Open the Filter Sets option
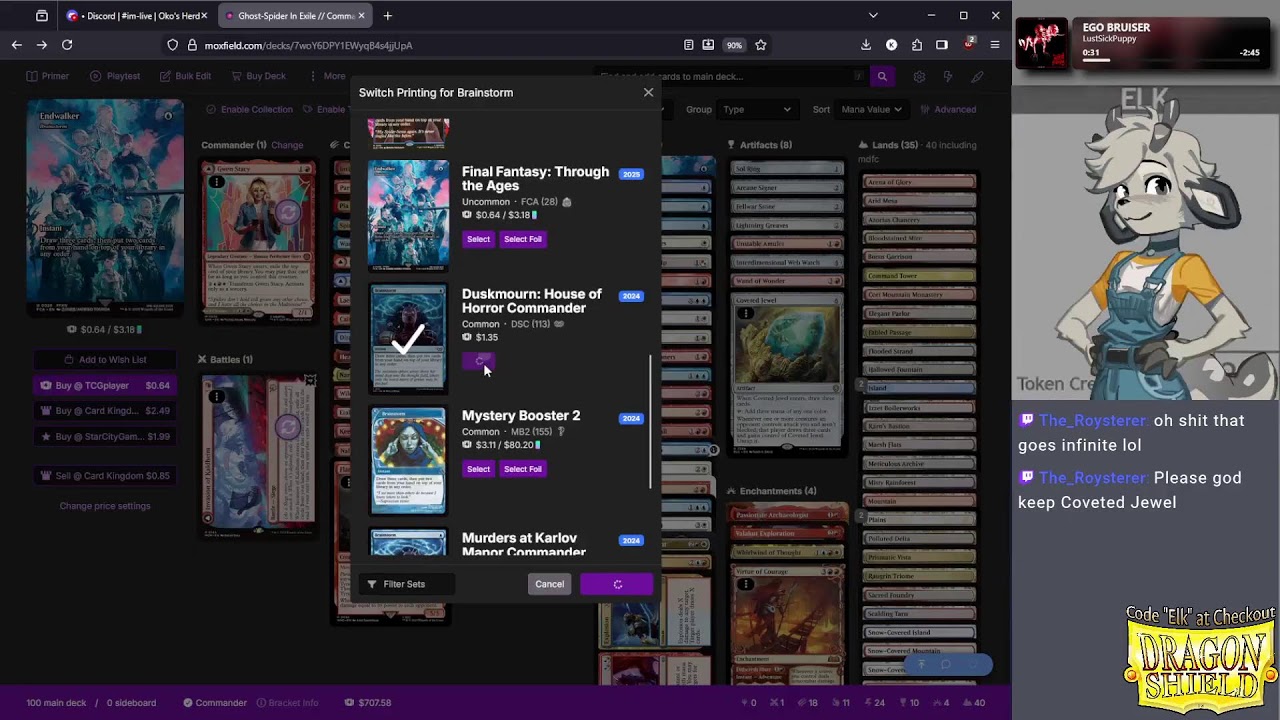 click(396, 584)
